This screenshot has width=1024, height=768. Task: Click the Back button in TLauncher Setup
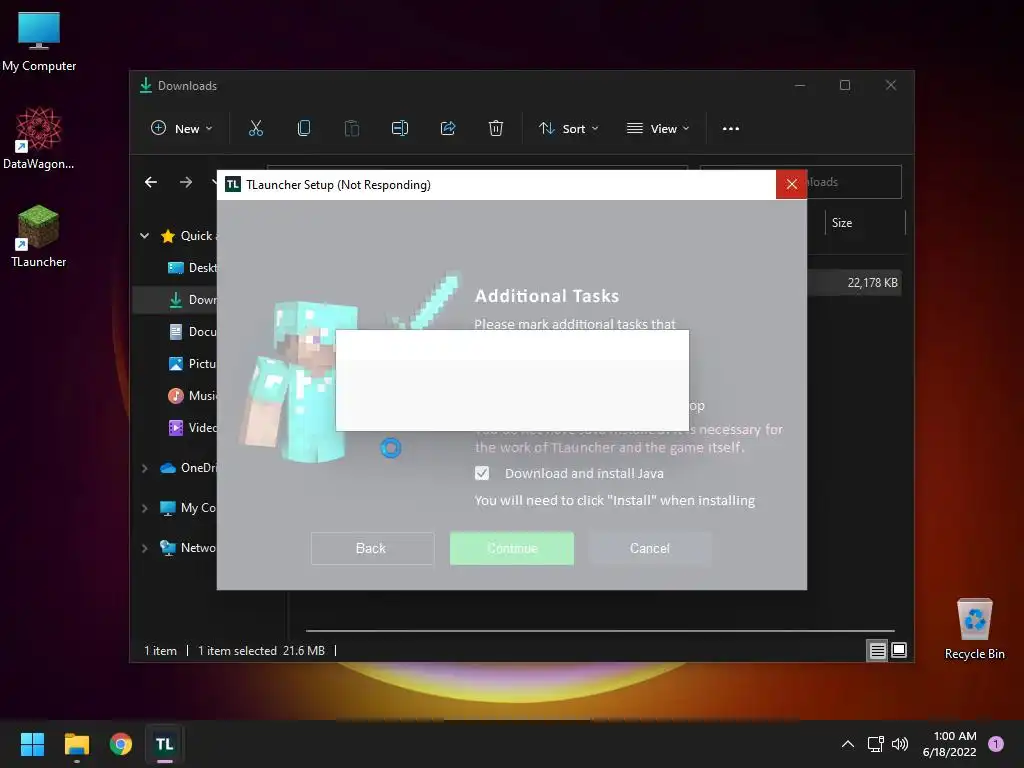[372, 549]
